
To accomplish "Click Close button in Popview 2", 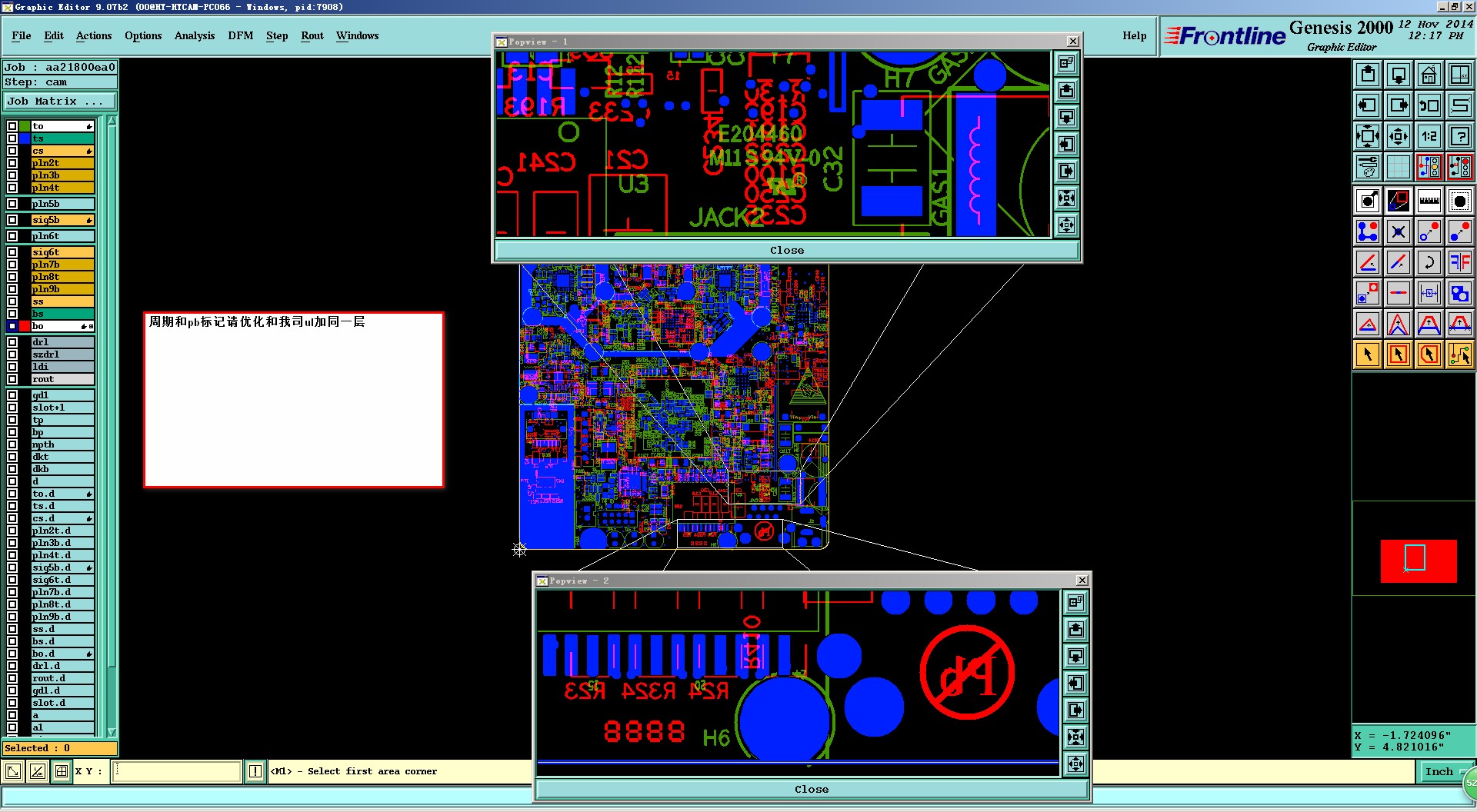I will coord(812,790).
